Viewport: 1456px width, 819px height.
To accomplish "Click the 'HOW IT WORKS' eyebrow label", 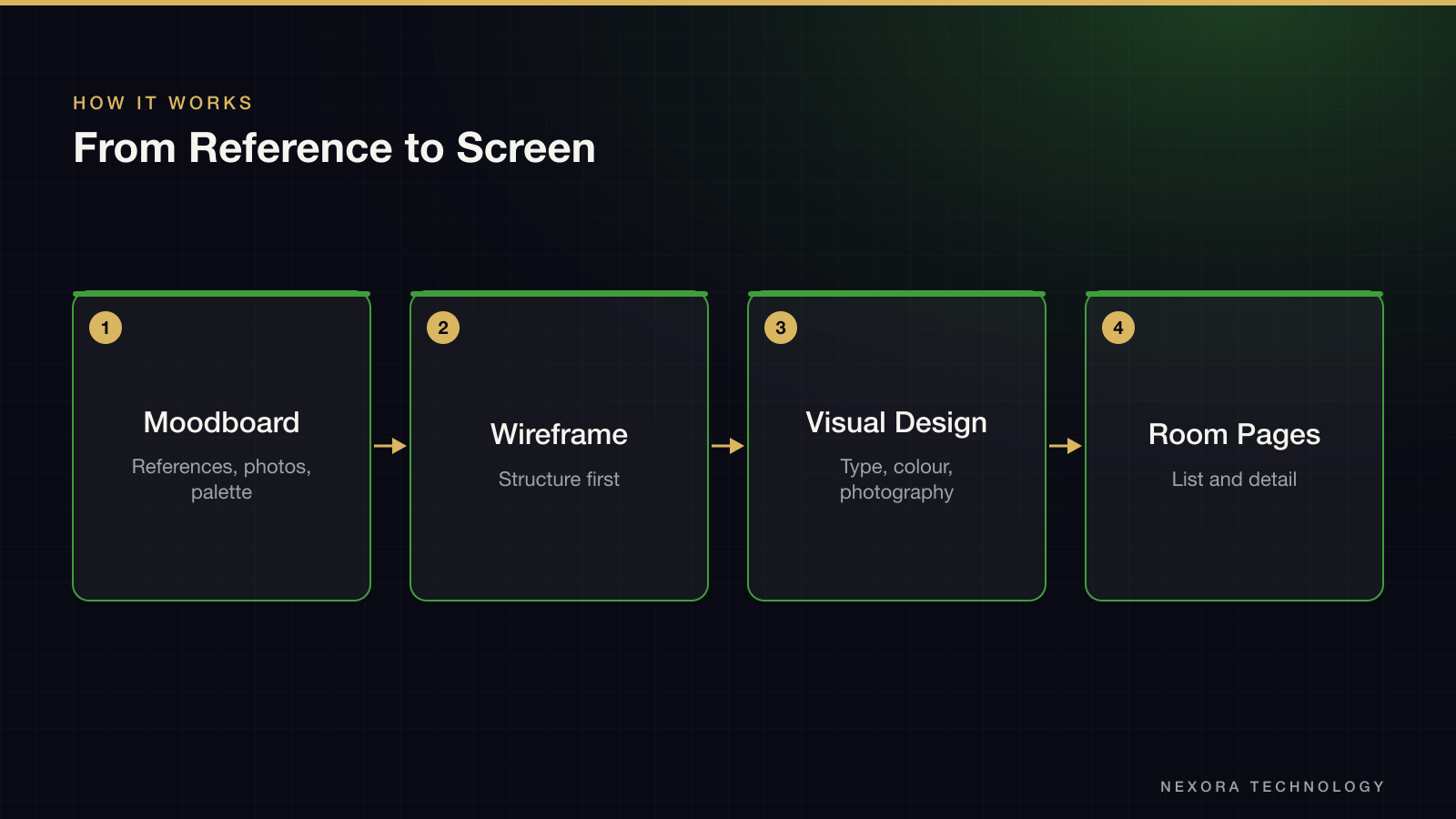I will [x=163, y=103].
